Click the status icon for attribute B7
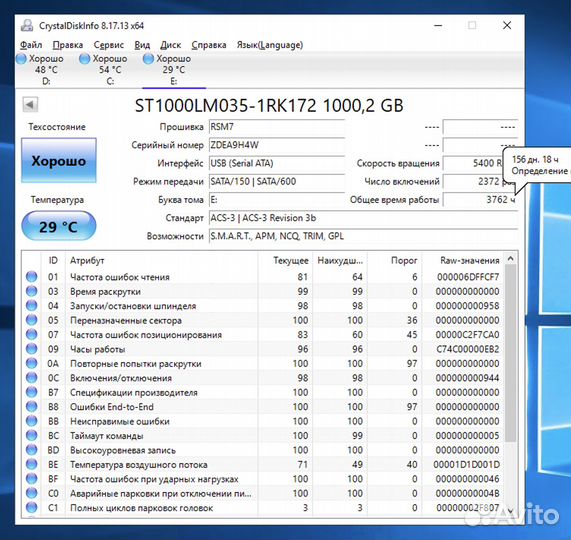 32,392
